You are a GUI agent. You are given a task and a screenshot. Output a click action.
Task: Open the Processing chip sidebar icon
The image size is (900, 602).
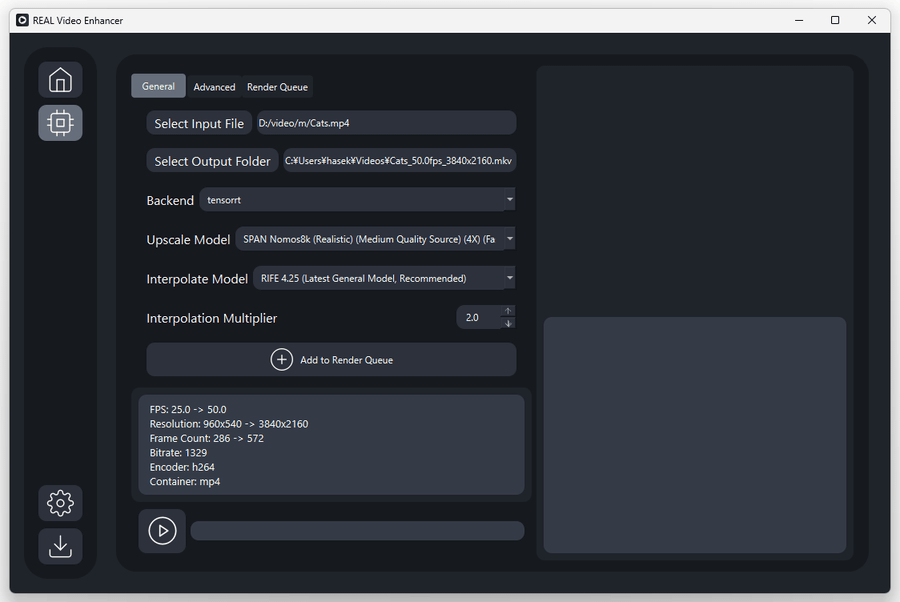(x=60, y=123)
